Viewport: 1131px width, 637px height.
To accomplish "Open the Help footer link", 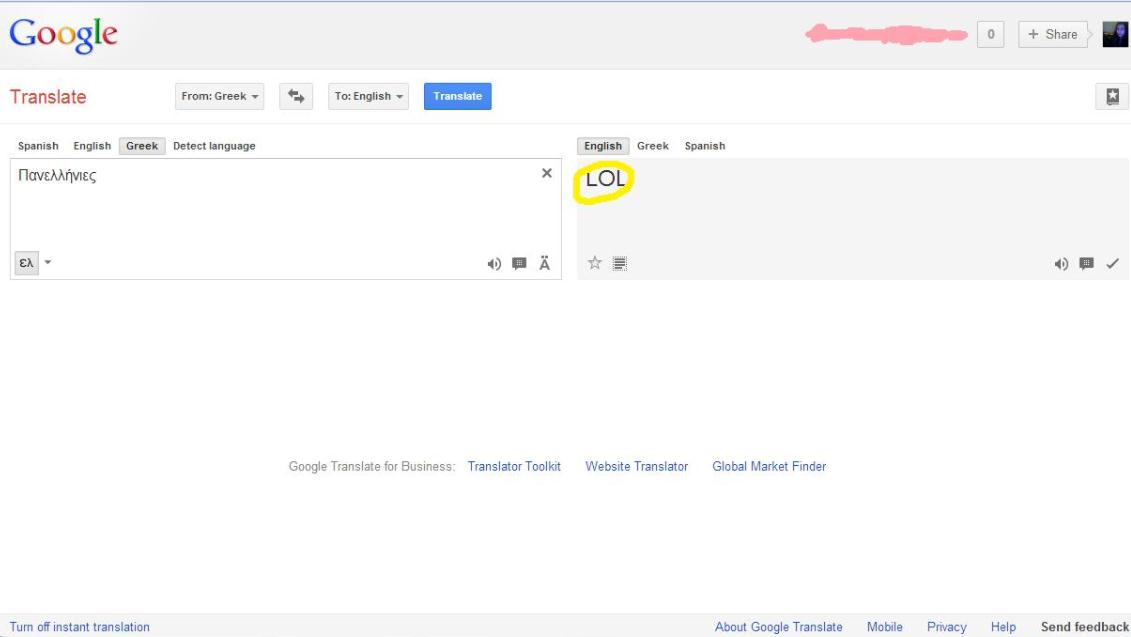I will pyautogui.click(x=1003, y=627).
